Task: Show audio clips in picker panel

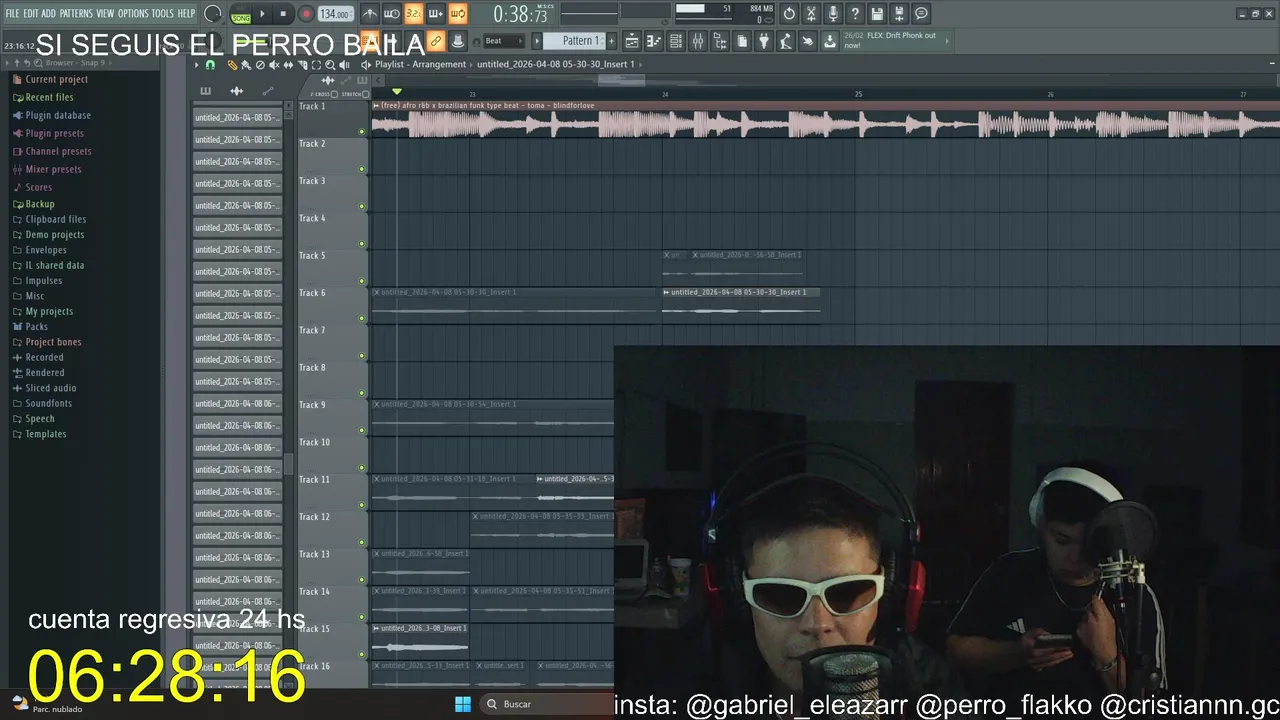Action: [236, 91]
